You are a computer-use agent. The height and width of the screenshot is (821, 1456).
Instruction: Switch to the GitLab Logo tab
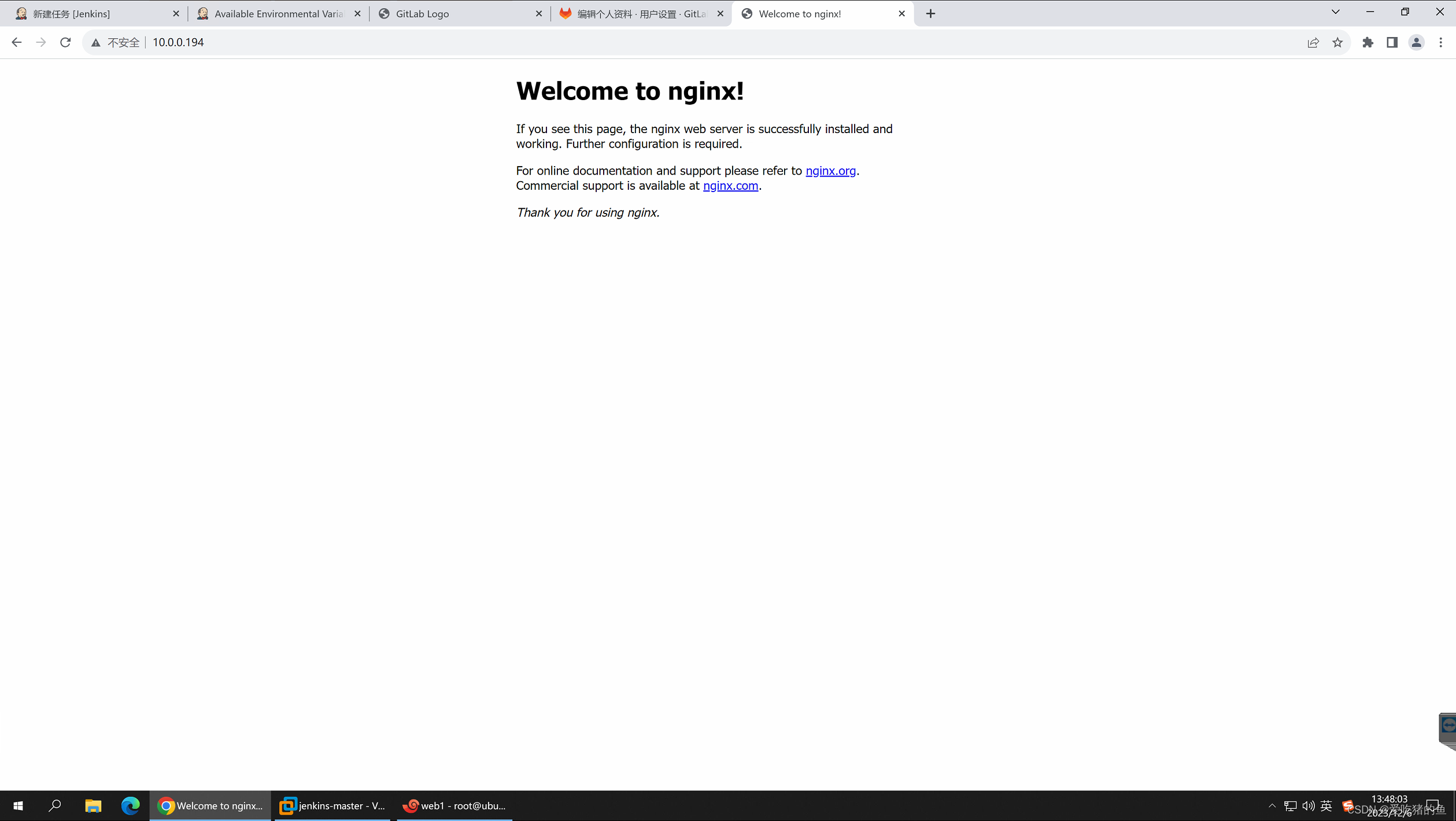point(460,13)
